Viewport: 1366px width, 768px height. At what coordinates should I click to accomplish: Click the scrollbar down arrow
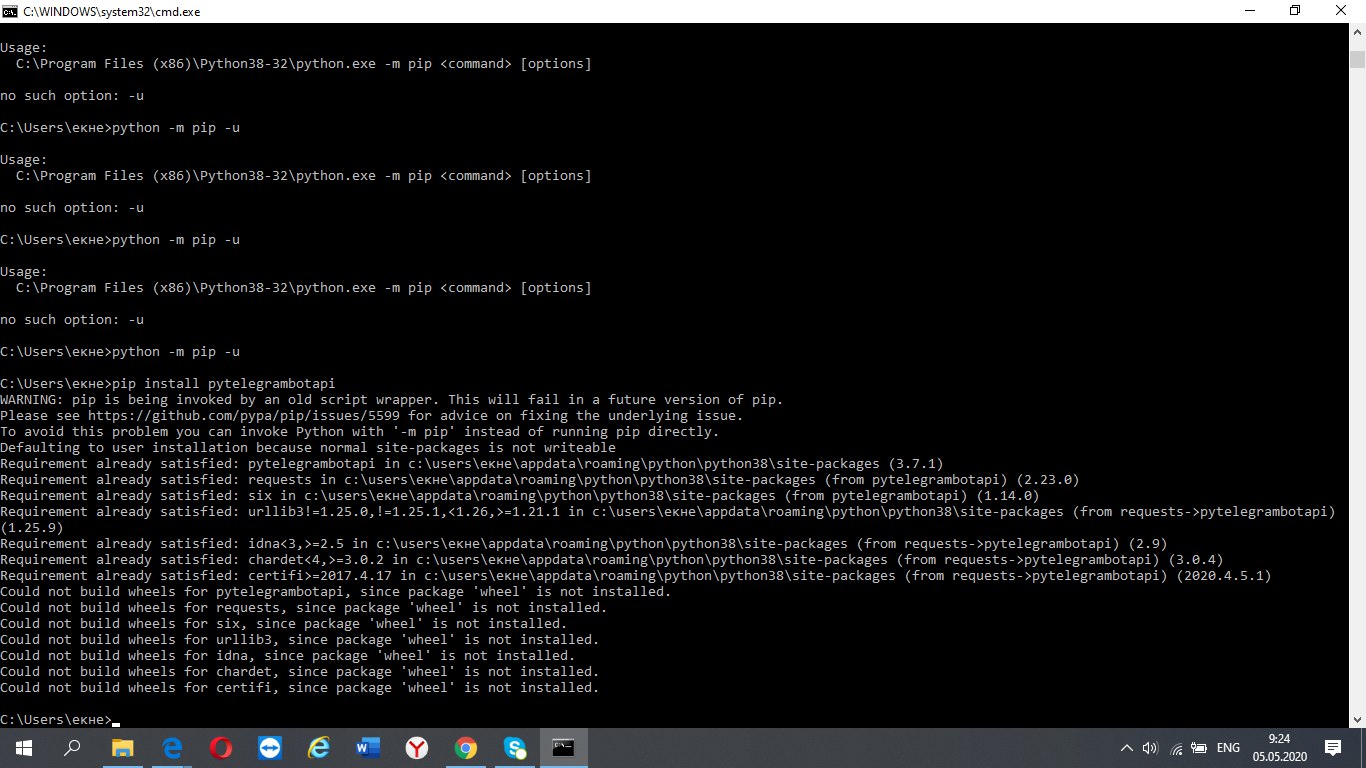[1358, 718]
